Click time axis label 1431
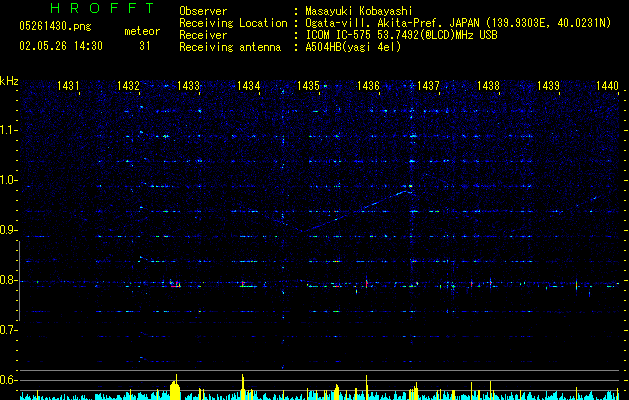 68,85
